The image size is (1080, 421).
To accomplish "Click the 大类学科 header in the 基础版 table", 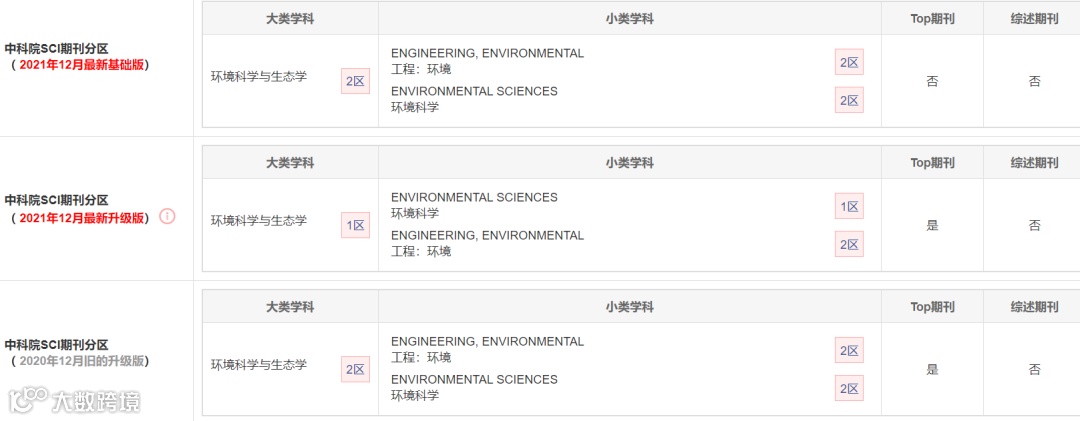I will click(x=290, y=19).
